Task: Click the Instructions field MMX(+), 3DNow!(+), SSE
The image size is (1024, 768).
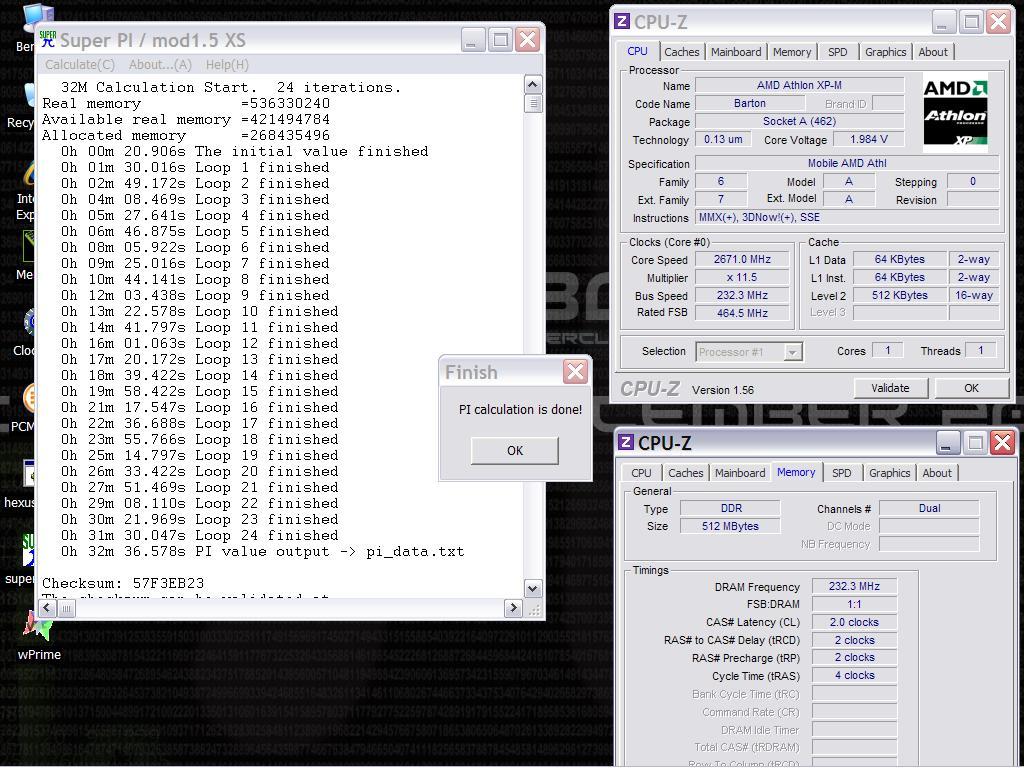Action: click(x=847, y=217)
